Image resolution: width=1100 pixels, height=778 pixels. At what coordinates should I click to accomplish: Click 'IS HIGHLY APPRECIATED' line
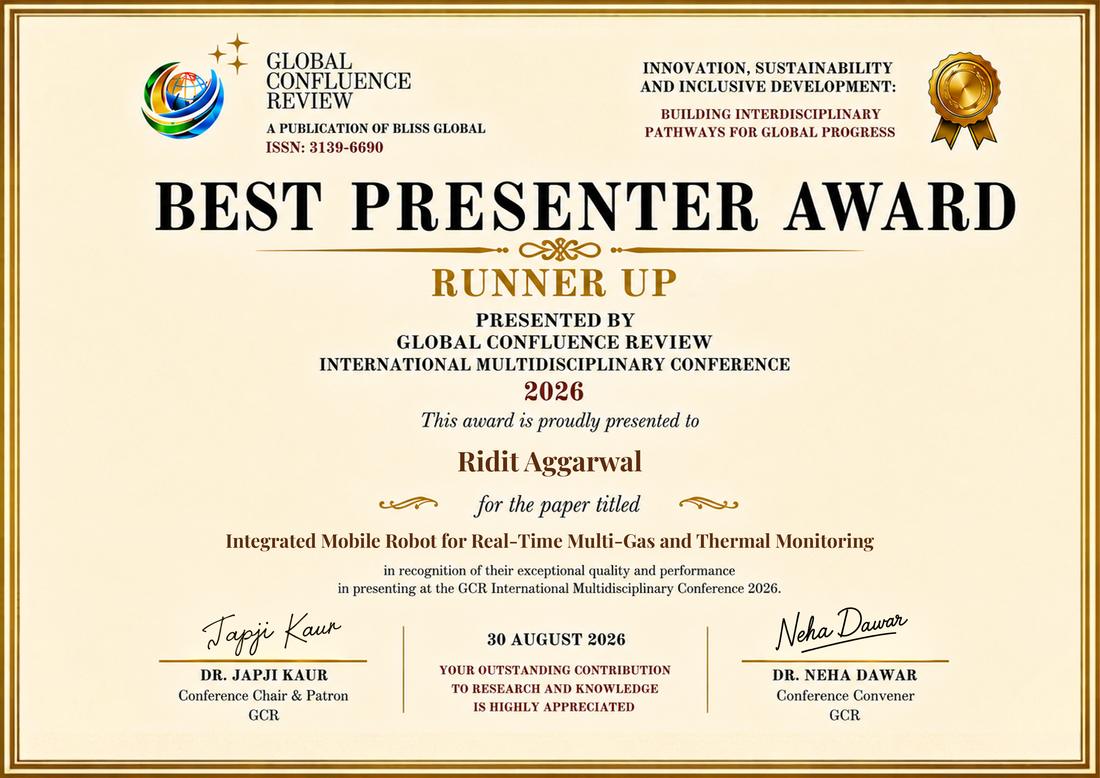click(x=554, y=707)
